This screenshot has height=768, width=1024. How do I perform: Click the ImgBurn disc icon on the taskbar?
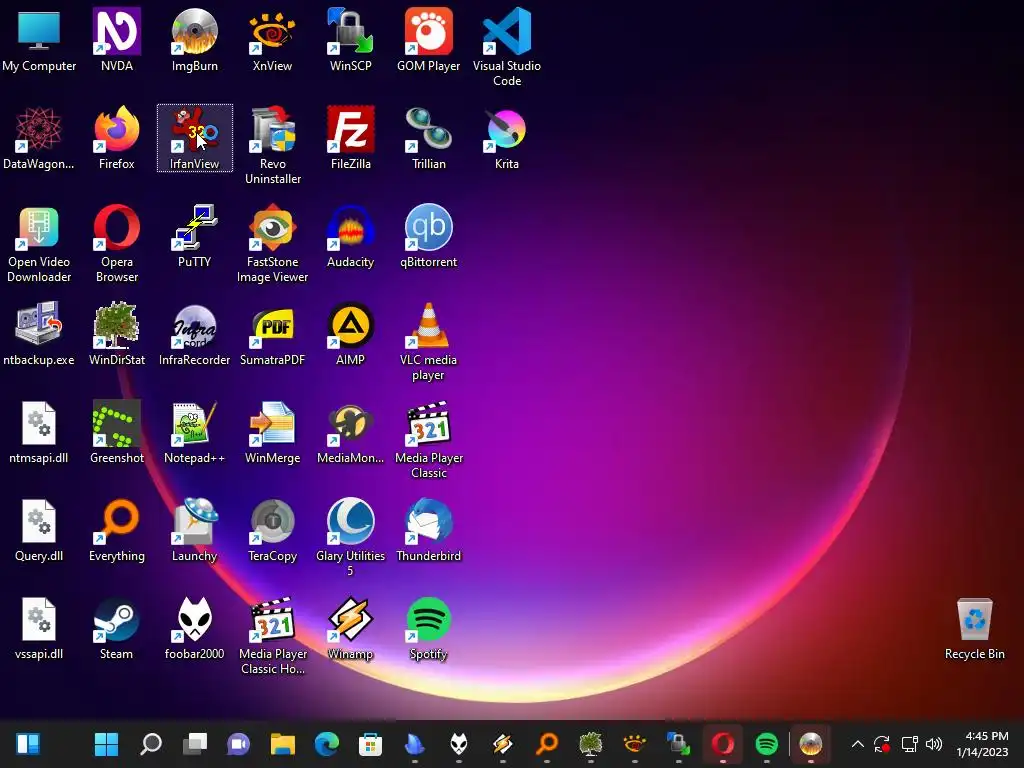pyautogui.click(x=810, y=743)
